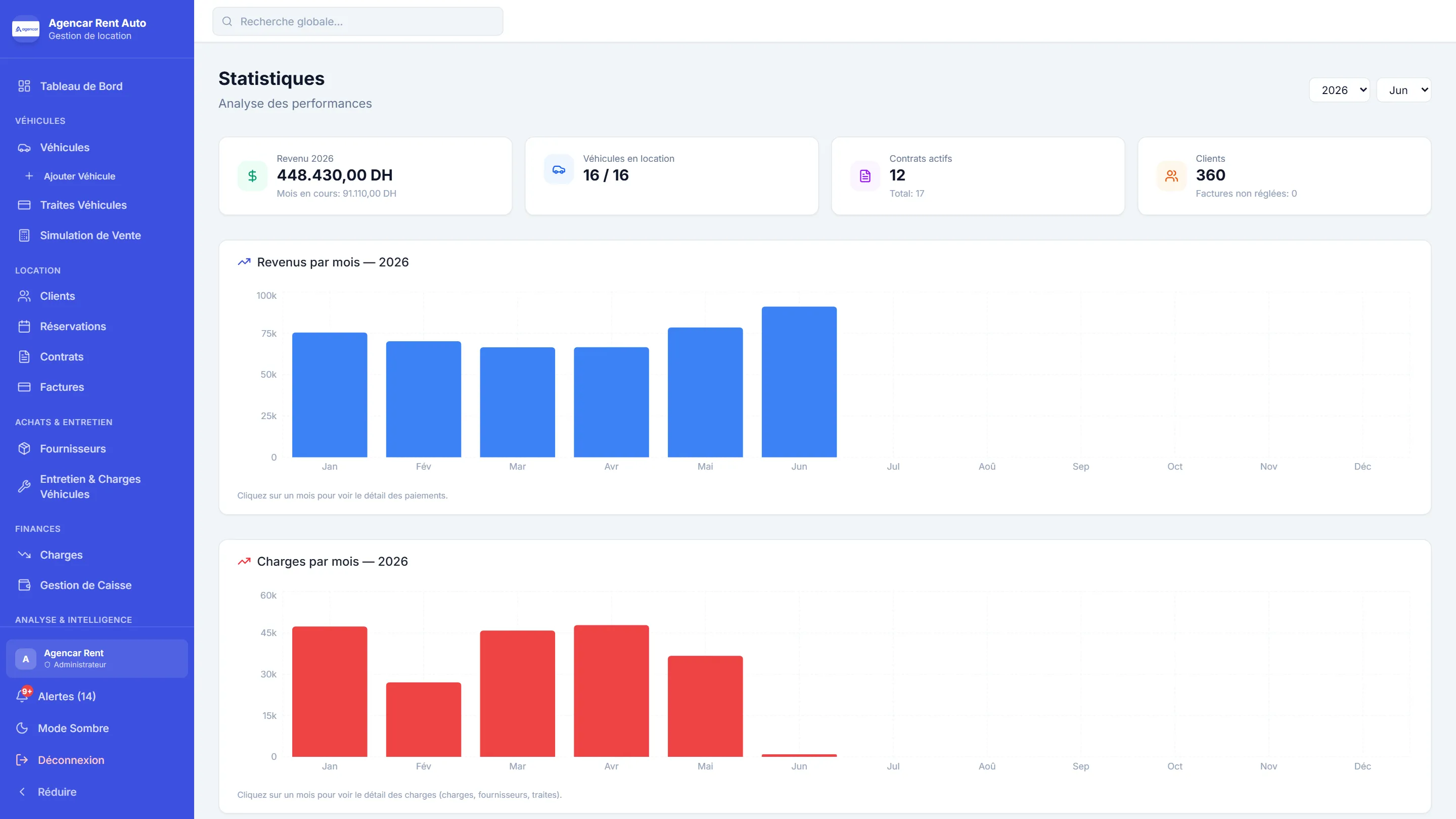This screenshot has height=819, width=1456.
Task: Click the purple document icon on Contrats actifs card
Action: pyautogui.click(x=865, y=176)
